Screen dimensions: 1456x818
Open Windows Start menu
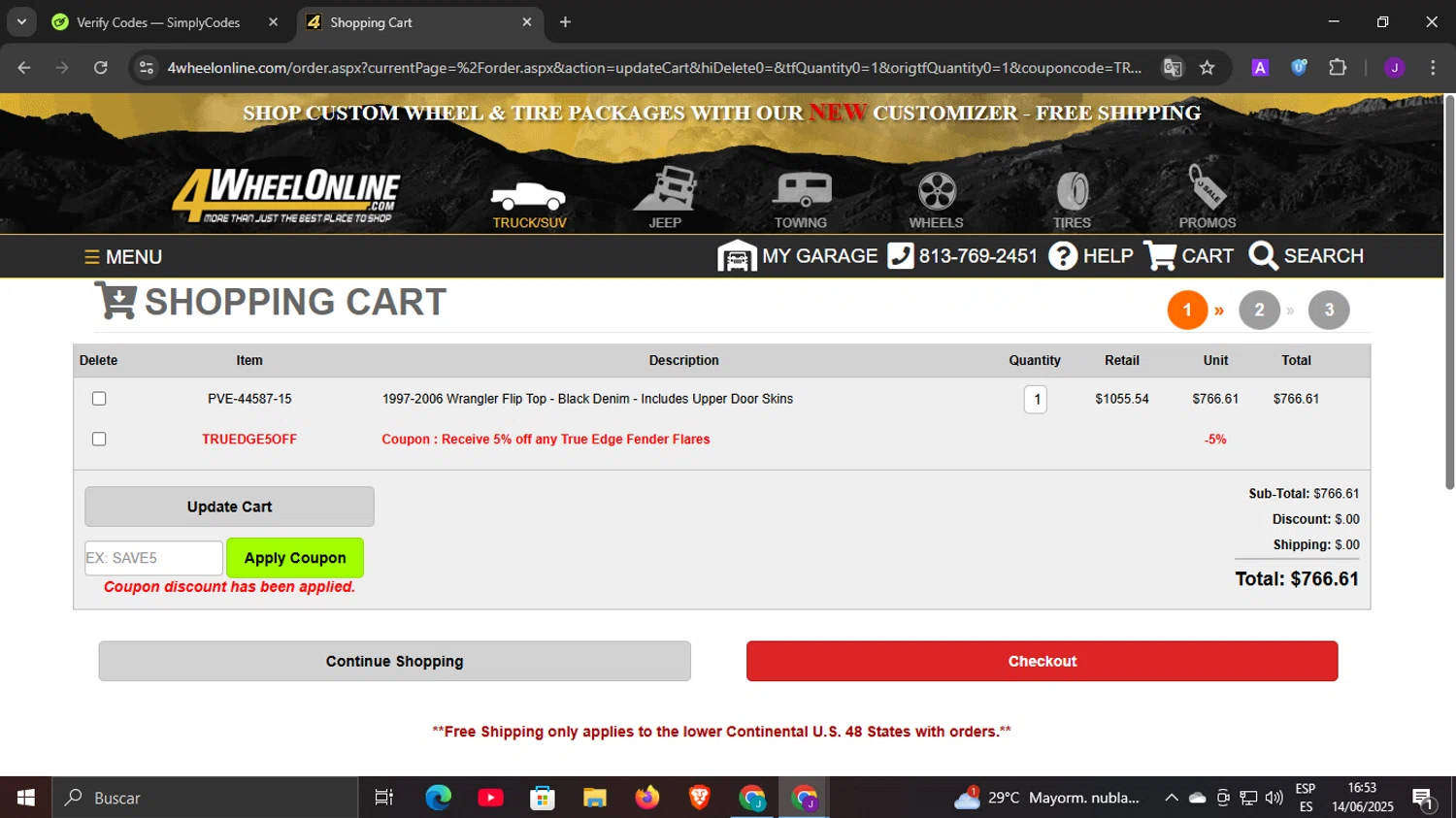pos(25,798)
